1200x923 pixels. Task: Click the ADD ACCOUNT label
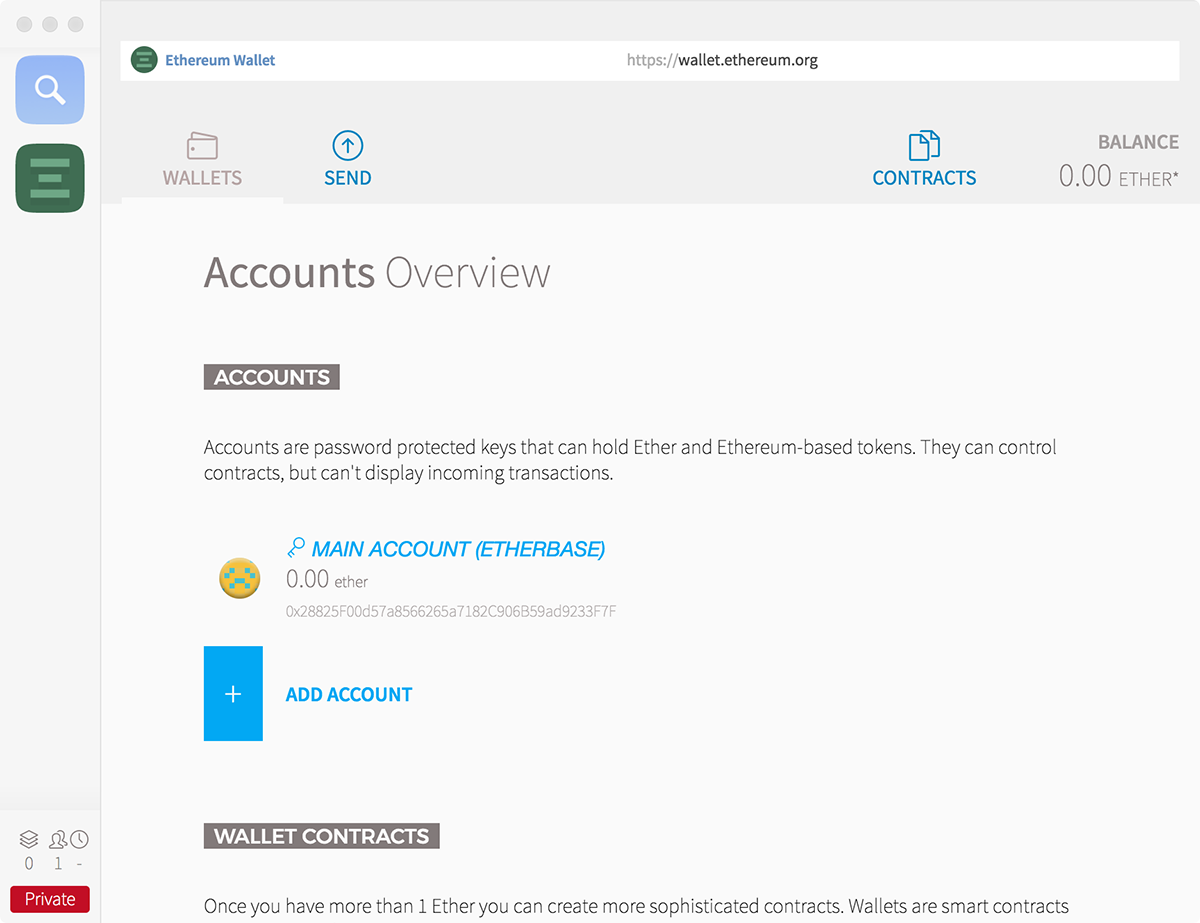point(349,695)
